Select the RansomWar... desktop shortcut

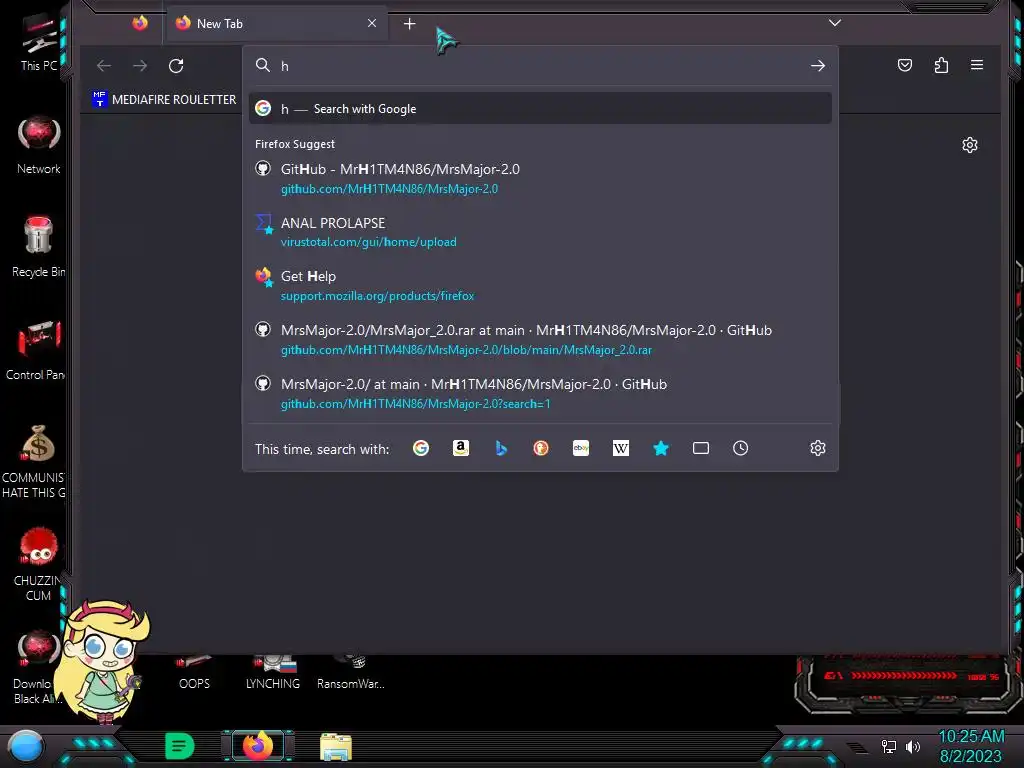click(351, 675)
